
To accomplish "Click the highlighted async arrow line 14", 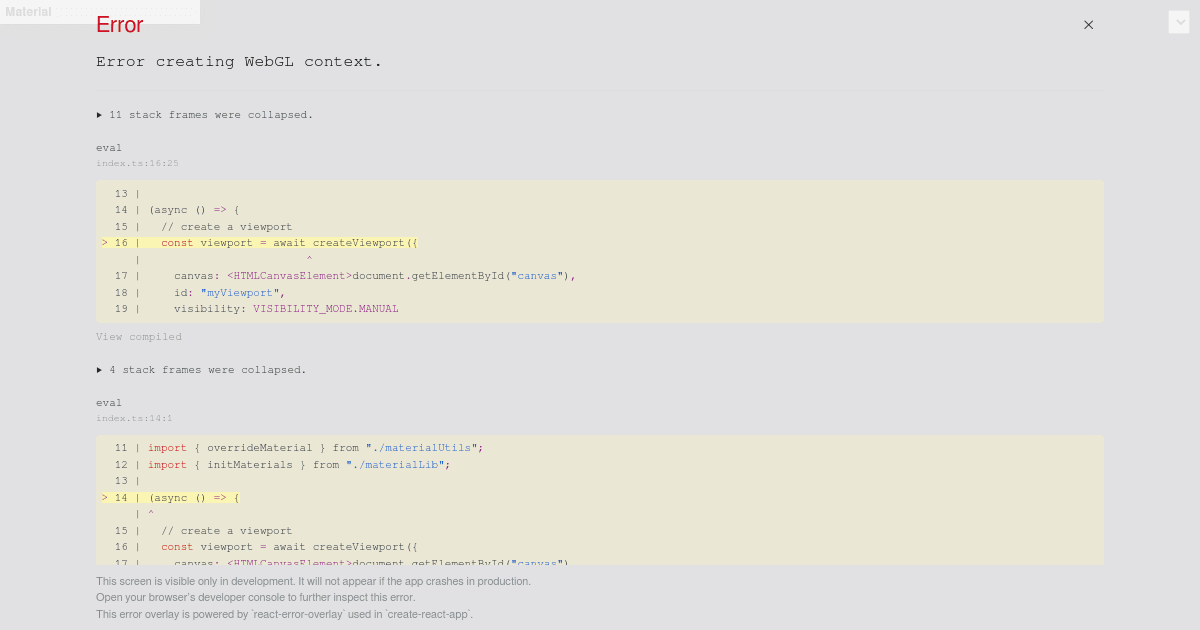I will click(x=190, y=497).
